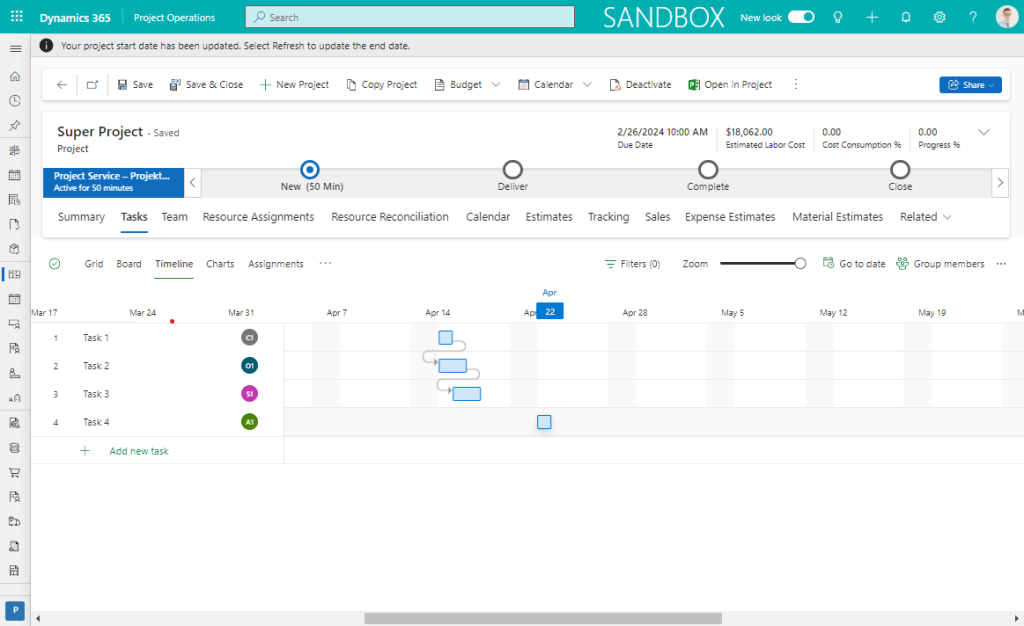Select the Deliver stage circle
Image resolution: width=1024 pixels, height=626 pixels.
pos(512,169)
